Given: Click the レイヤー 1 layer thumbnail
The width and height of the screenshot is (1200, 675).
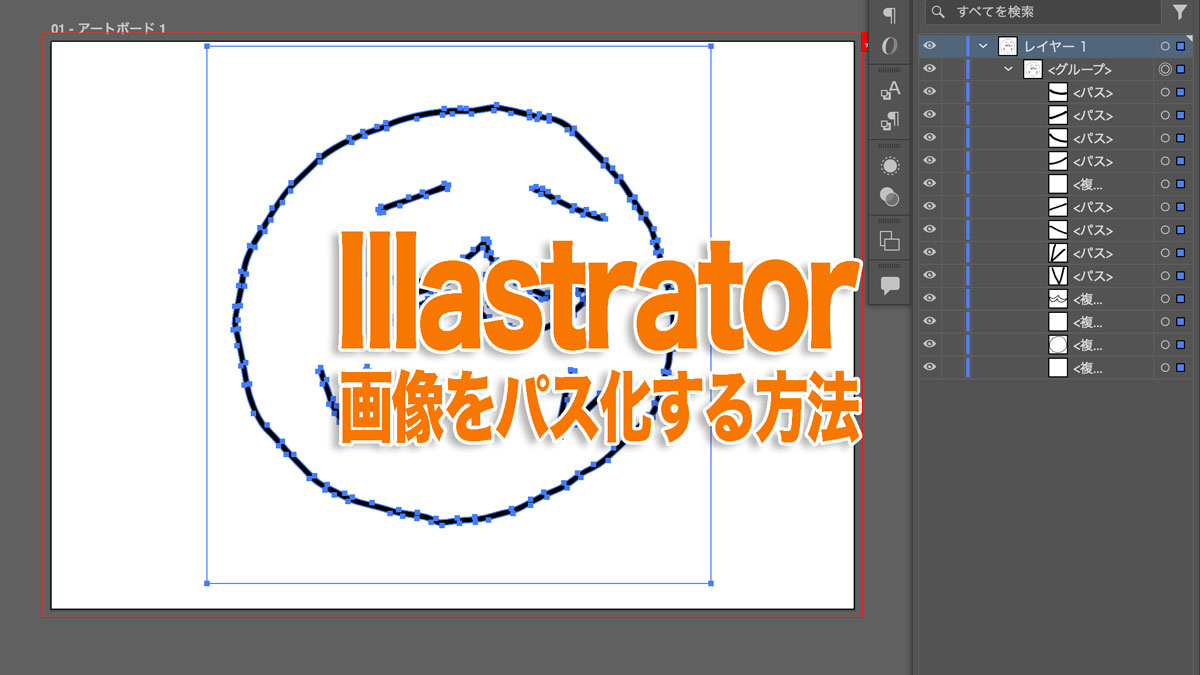Looking at the screenshot, I should coord(1007,45).
